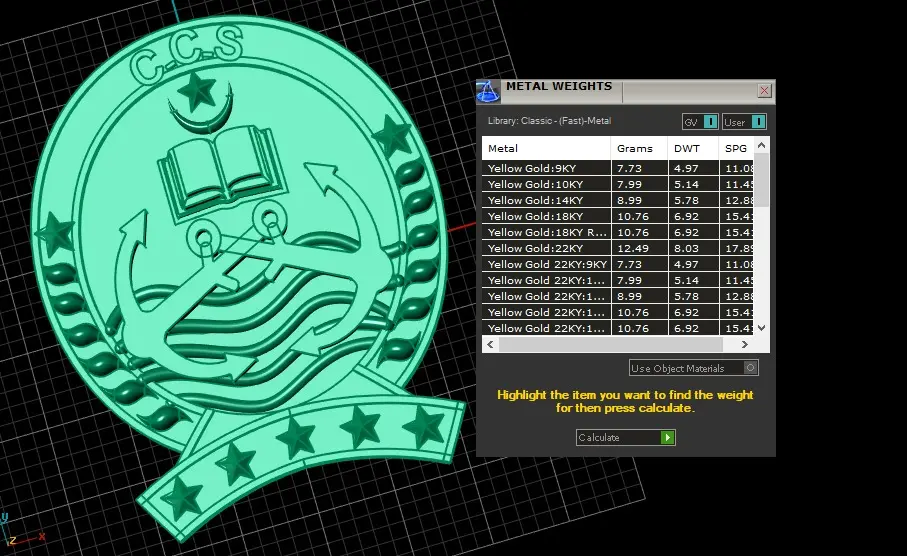The image size is (907, 556).
Task: Sort by the Grams column header
Action: [x=639, y=148]
